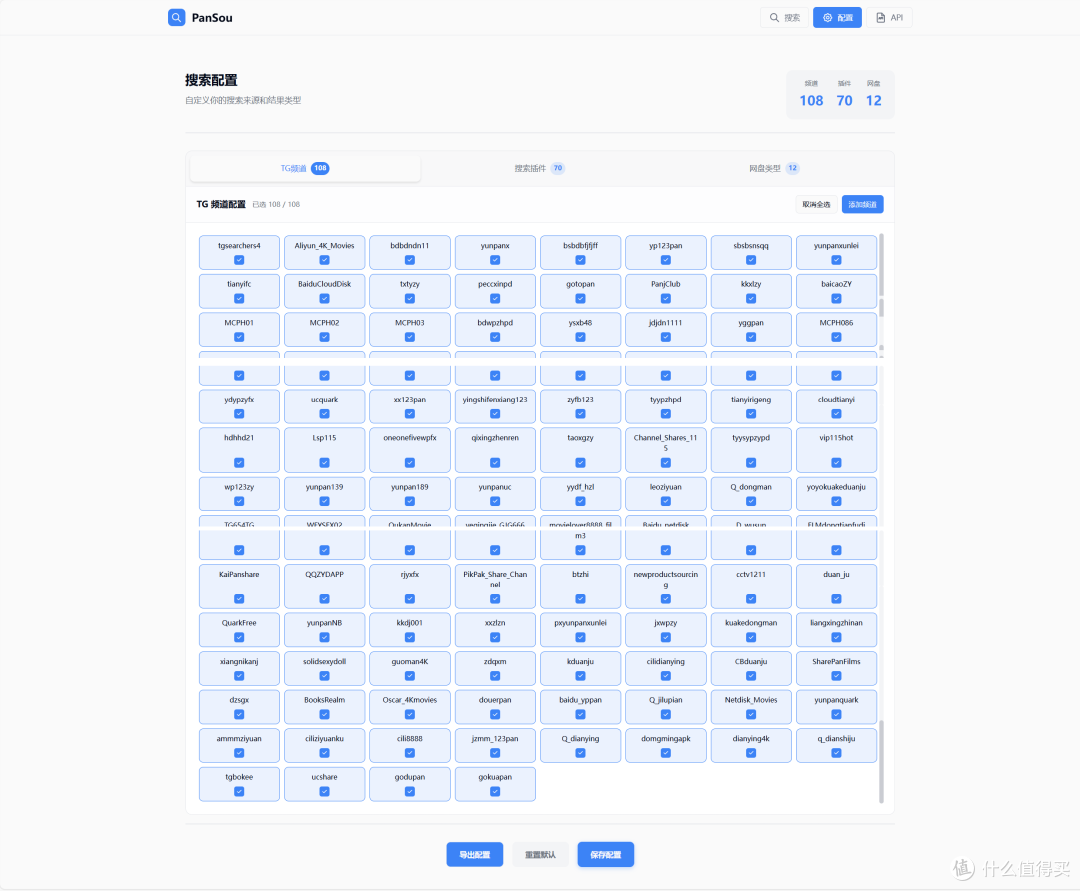Click the 重置默认 button
This screenshot has height=891, width=1080.
[x=540, y=855]
